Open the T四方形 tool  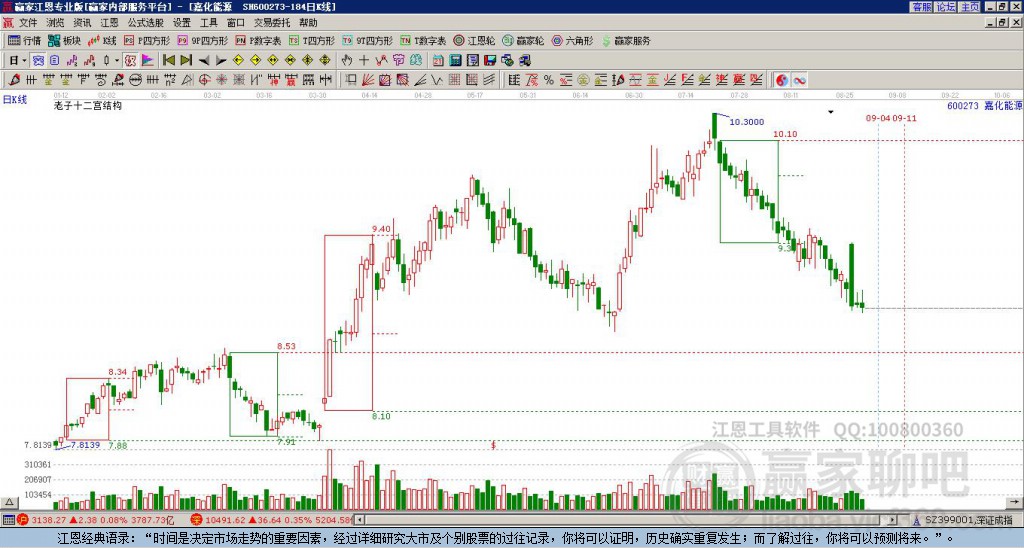312,40
